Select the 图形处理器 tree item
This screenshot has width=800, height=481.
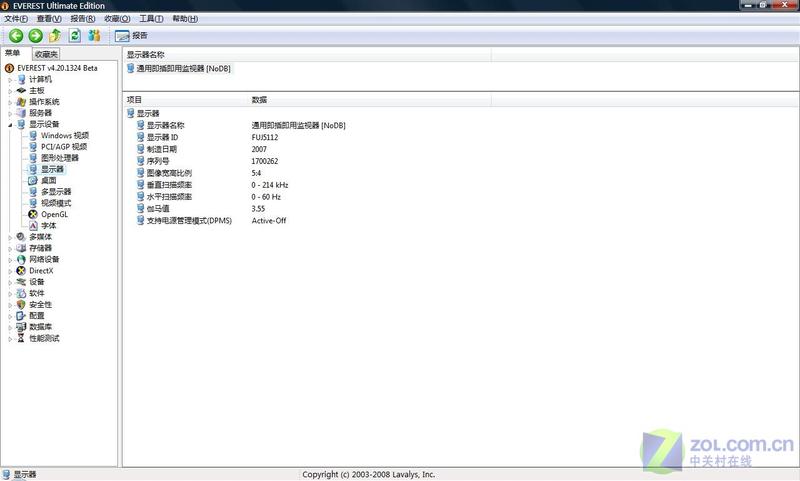click(x=60, y=158)
